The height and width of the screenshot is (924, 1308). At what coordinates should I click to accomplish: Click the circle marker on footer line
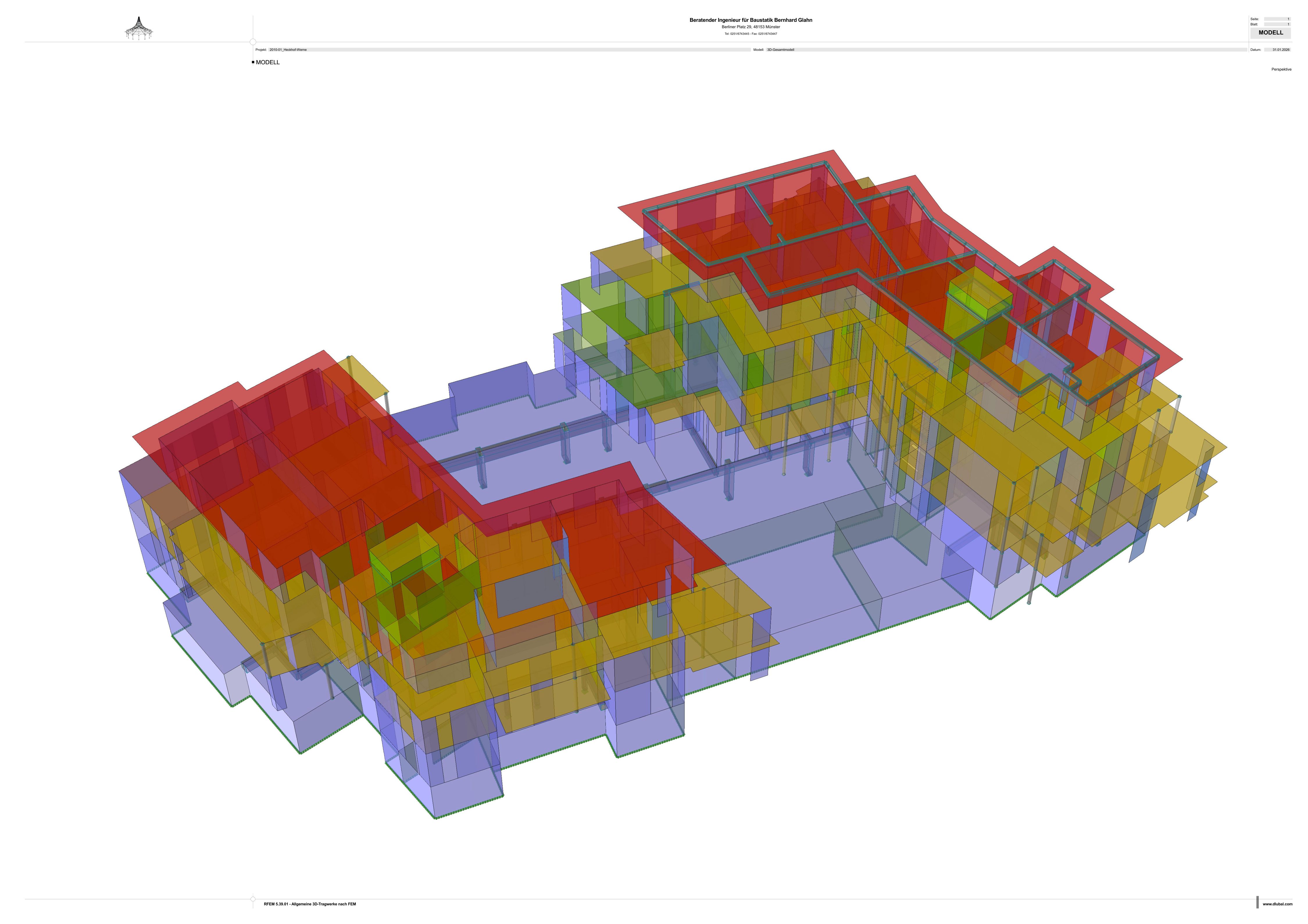click(253, 900)
